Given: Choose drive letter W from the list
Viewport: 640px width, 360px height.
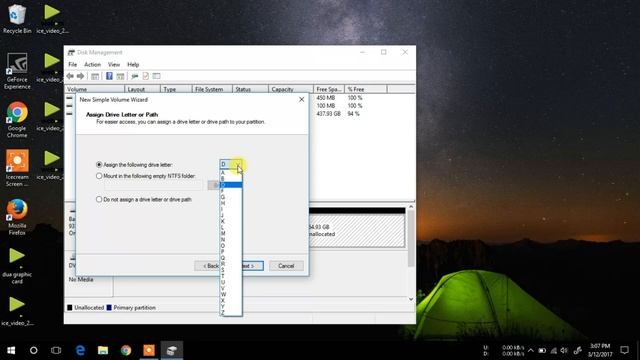Looking at the screenshot, I should [231, 294].
